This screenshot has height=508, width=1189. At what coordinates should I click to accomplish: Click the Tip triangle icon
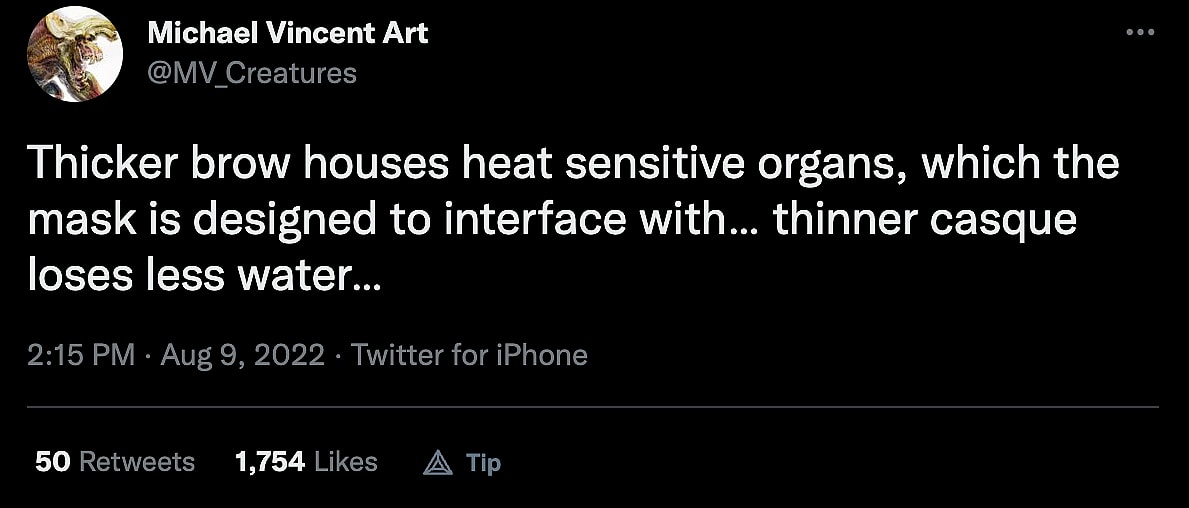pos(438,462)
